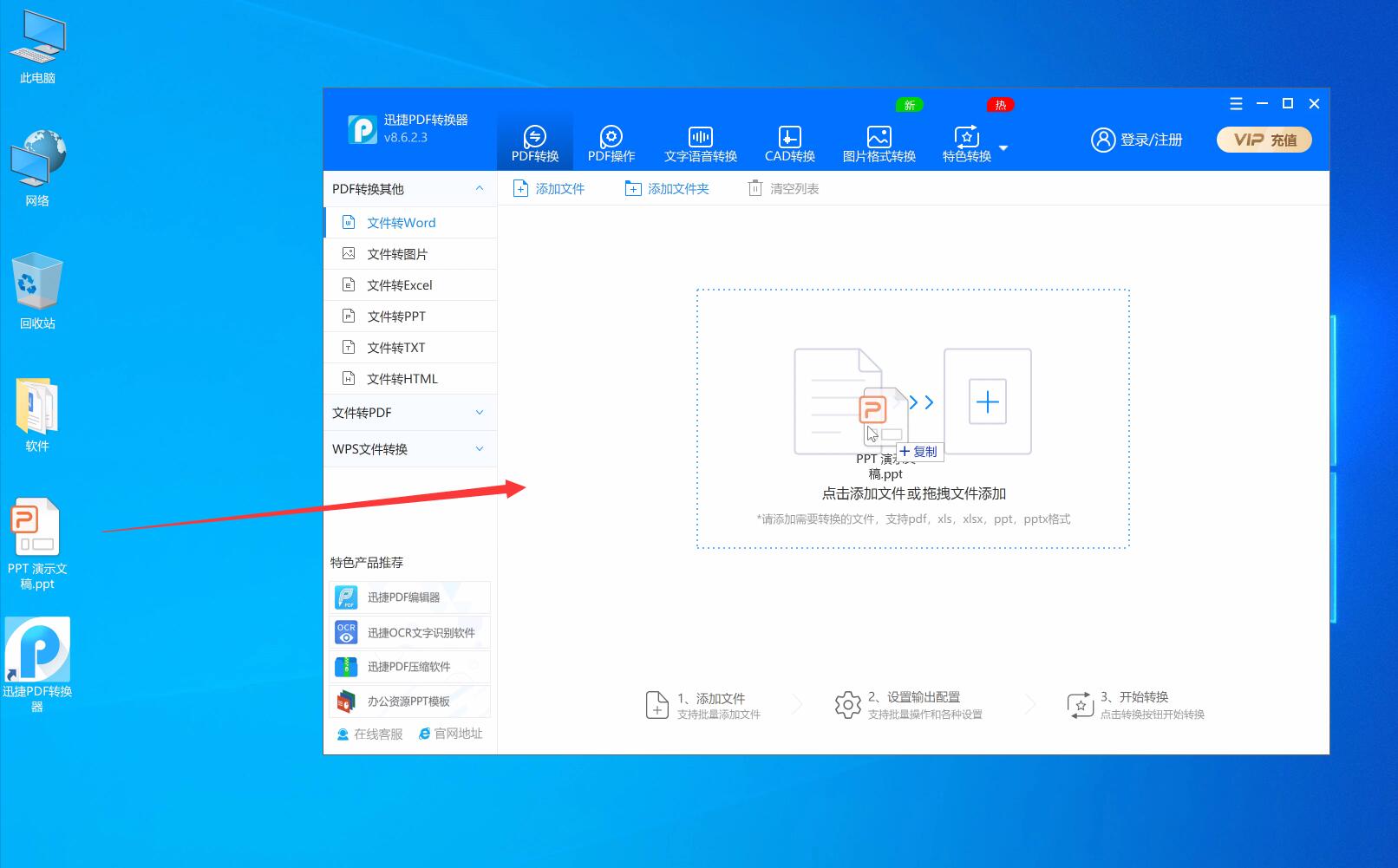Open 迅捷PDF编辑器 recommended product
This screenshot has width=1398, height=868.
point(409,597)
